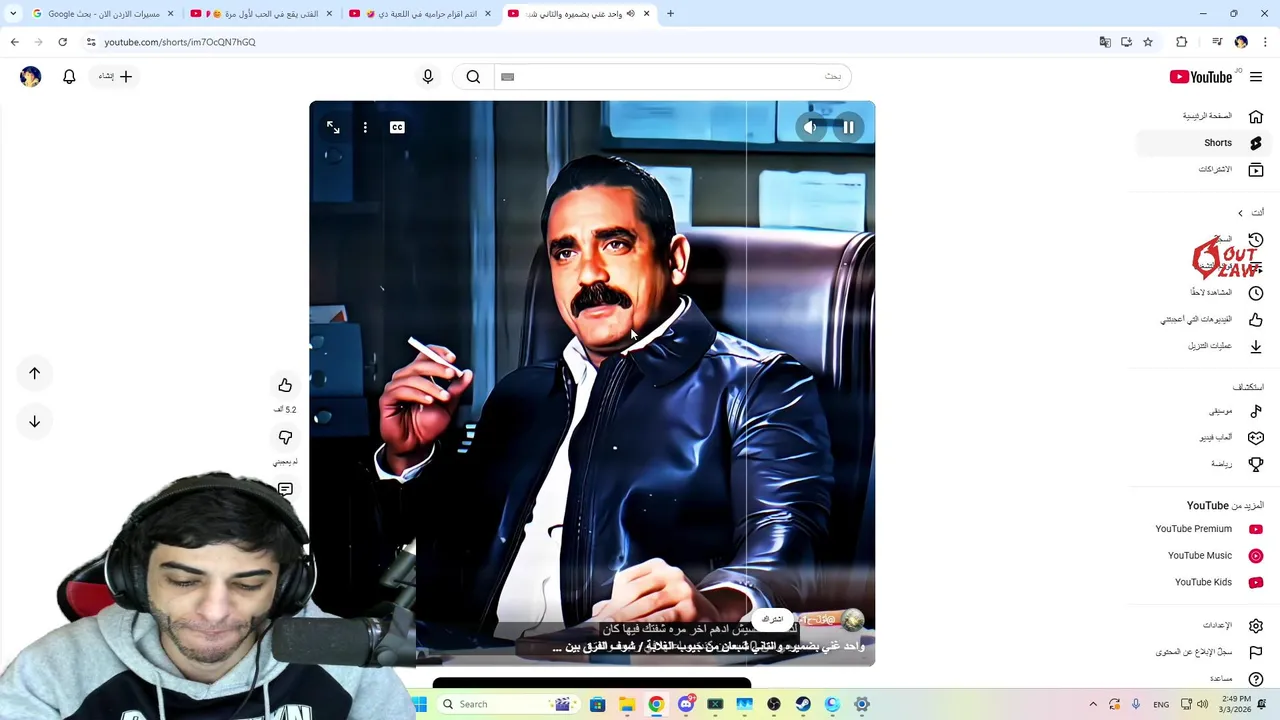Show hidden system tray icons
The height and width of the screenshot is (720, 1280).
pos(1093,704)
